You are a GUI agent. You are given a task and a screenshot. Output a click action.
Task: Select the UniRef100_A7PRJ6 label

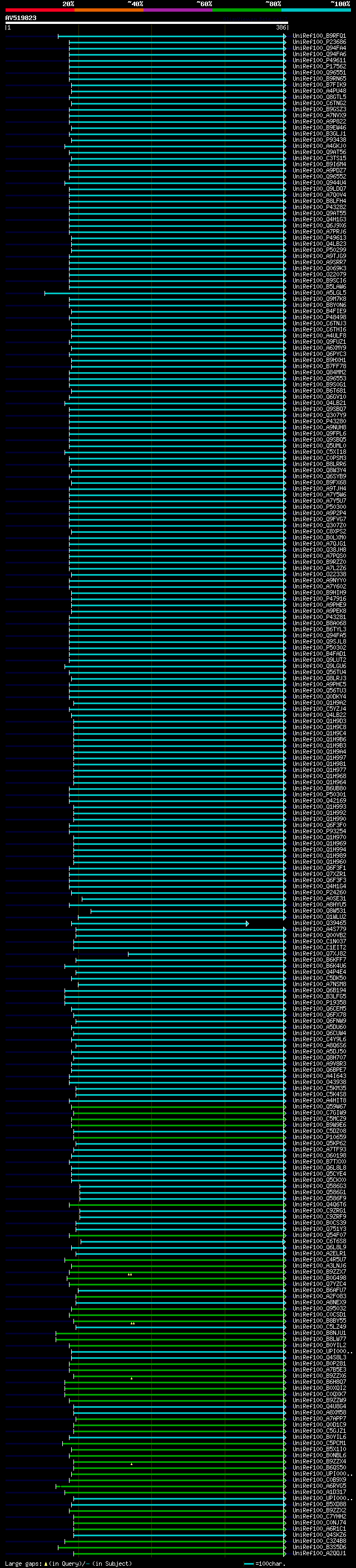(319, 232)
